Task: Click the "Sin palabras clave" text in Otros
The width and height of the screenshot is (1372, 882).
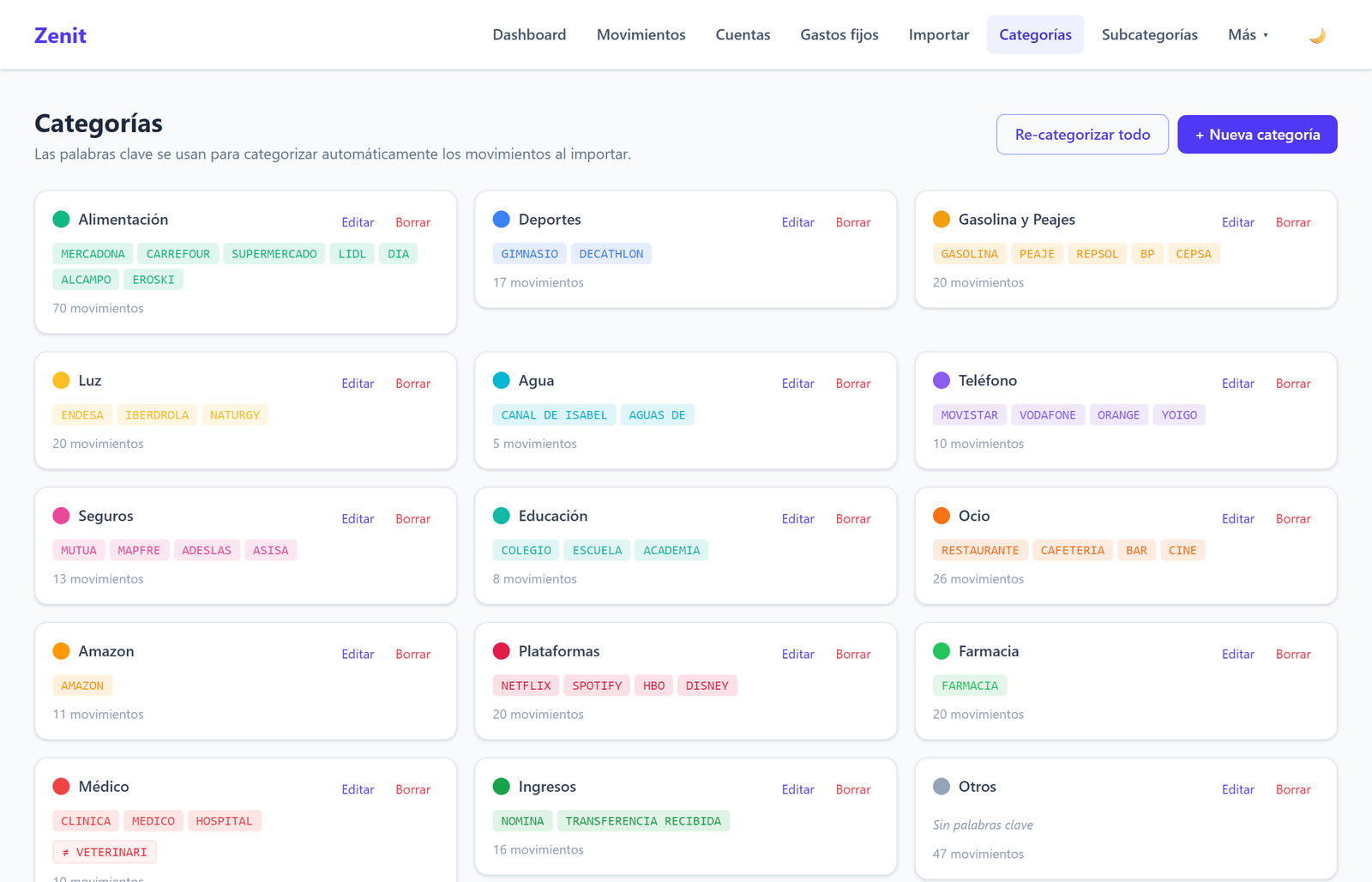Action: [x=983, y=825]
